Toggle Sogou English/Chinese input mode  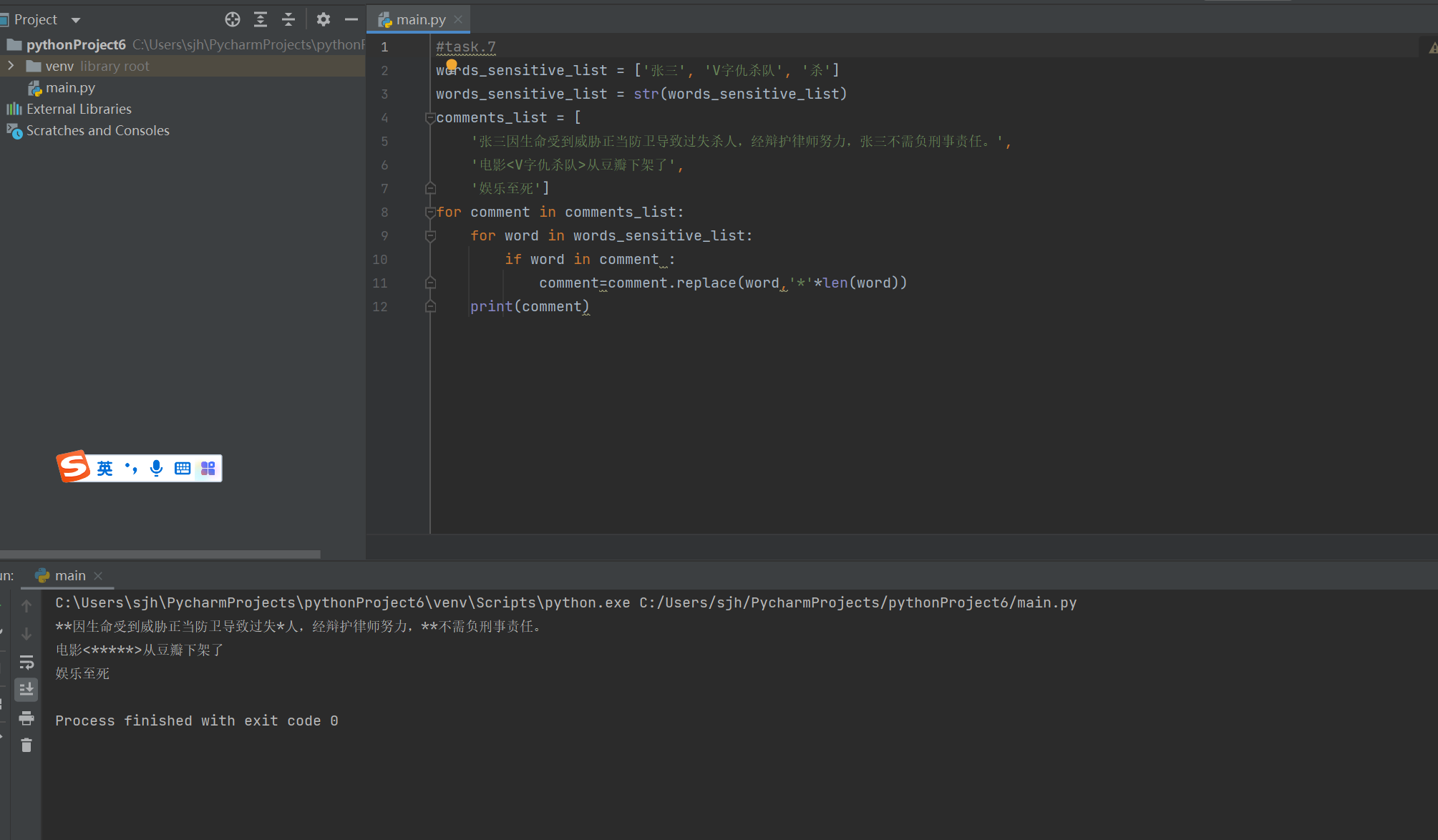pos(105,468)
